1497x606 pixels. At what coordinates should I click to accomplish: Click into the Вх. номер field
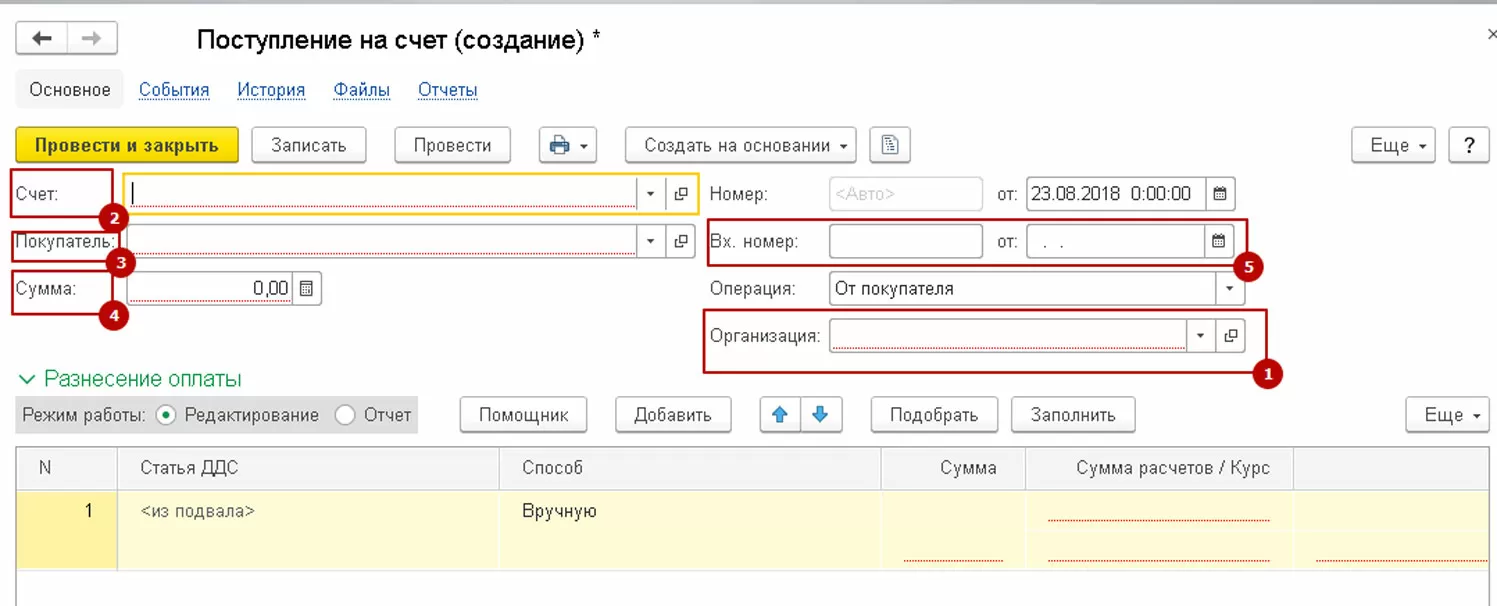[x=906, y=241]
